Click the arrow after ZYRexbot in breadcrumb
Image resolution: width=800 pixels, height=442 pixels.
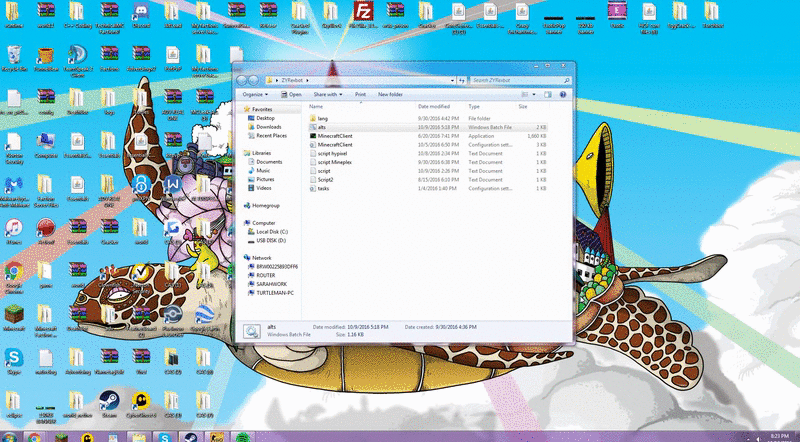[308, 80]
